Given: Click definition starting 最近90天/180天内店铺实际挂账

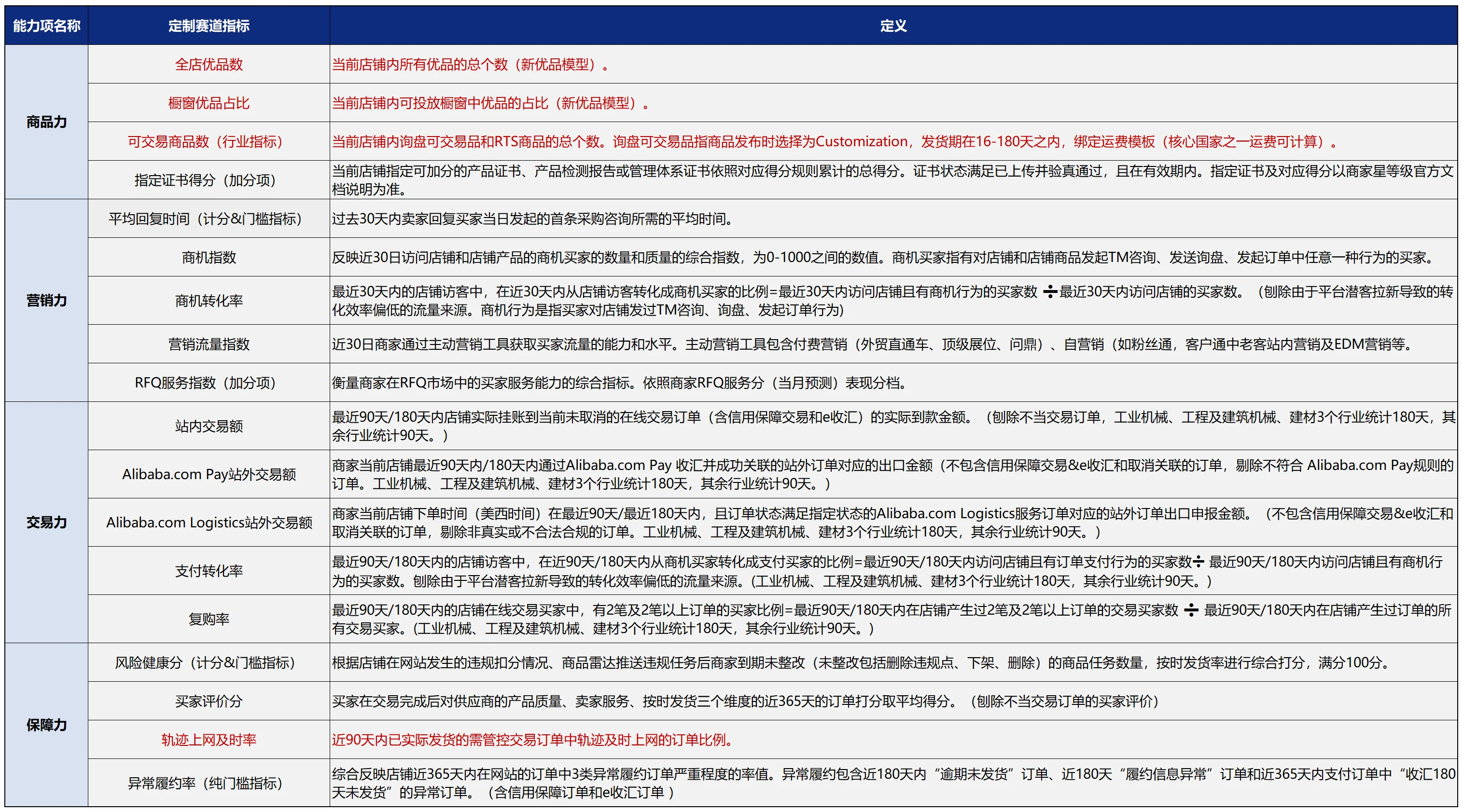Looking at the screenshot, I should [893, 426].
